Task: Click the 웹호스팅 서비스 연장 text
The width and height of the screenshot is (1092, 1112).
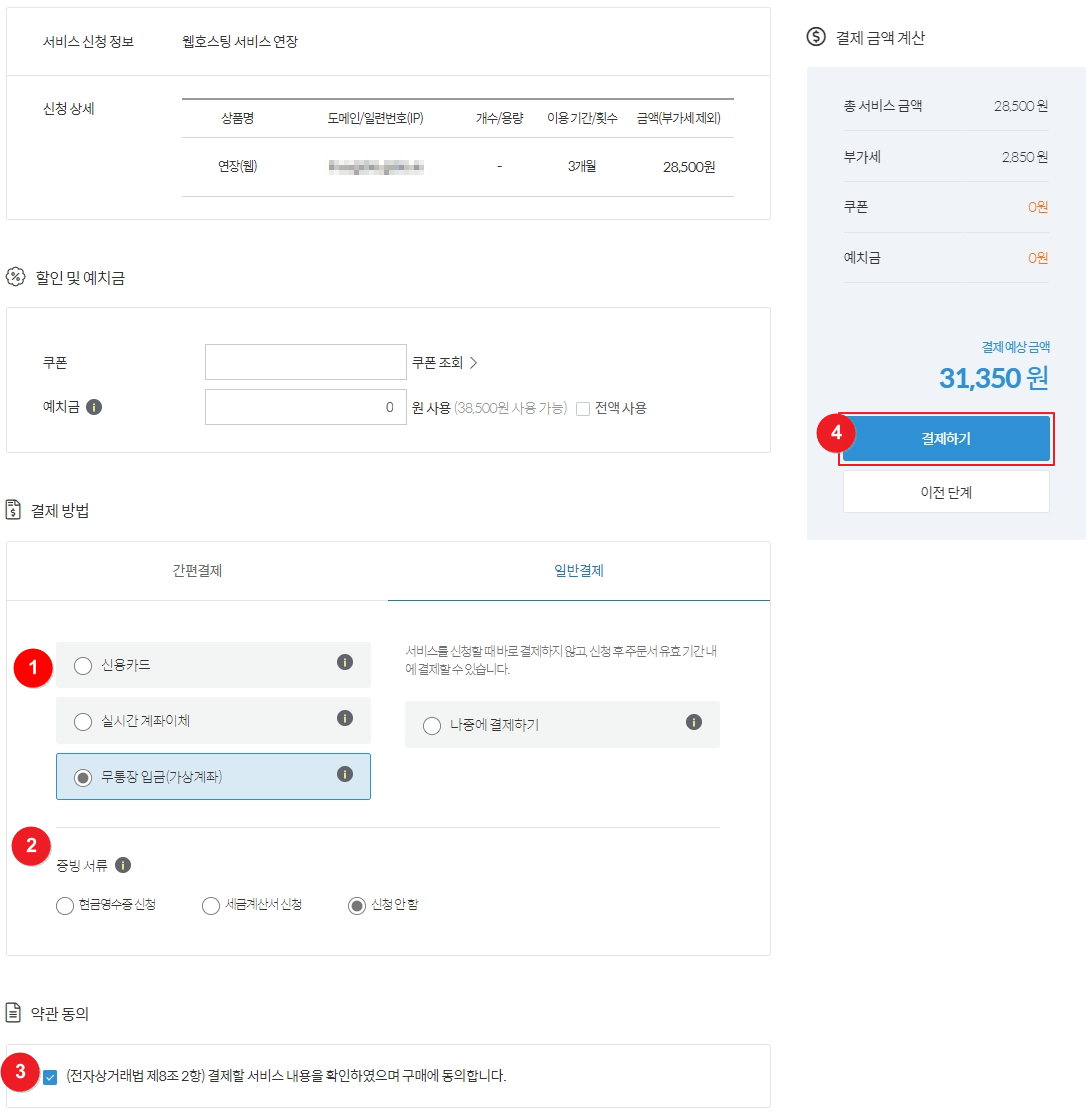Action: pos(240,41)
